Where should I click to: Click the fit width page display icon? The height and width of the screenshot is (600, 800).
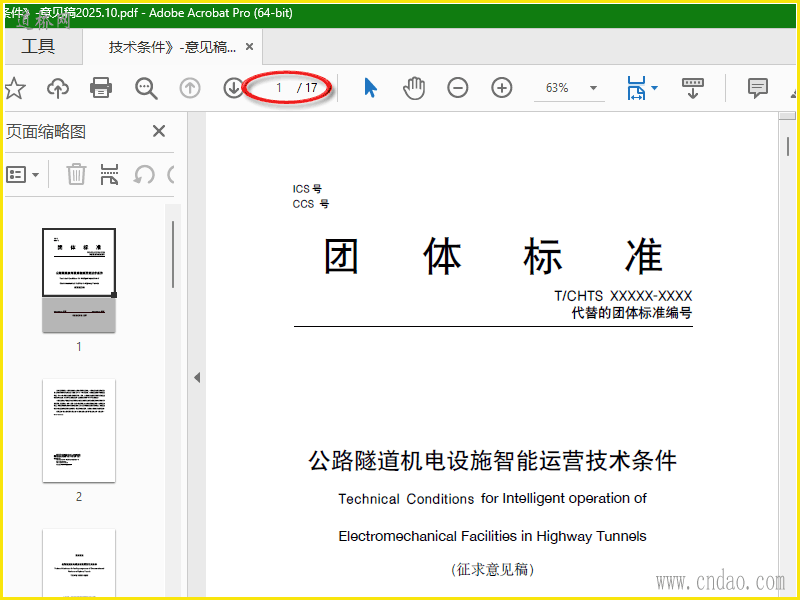point(636,88)
